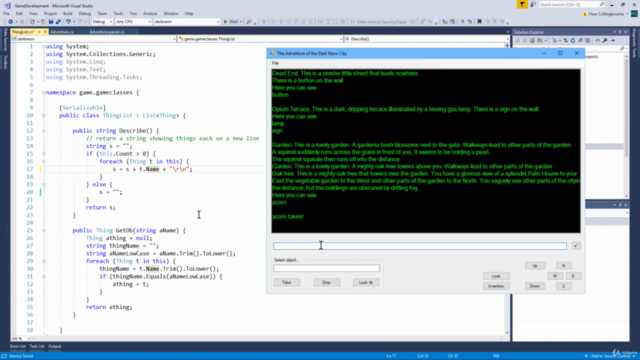Open the game.gameclasses.ThingList type dropdown
Screen dimensions: 640x360
(260, 39)
